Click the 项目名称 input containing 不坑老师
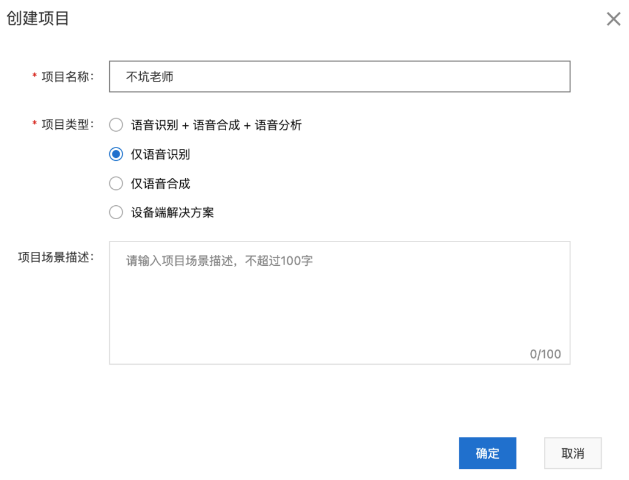 pyautogui.click(x=339, y=76)
